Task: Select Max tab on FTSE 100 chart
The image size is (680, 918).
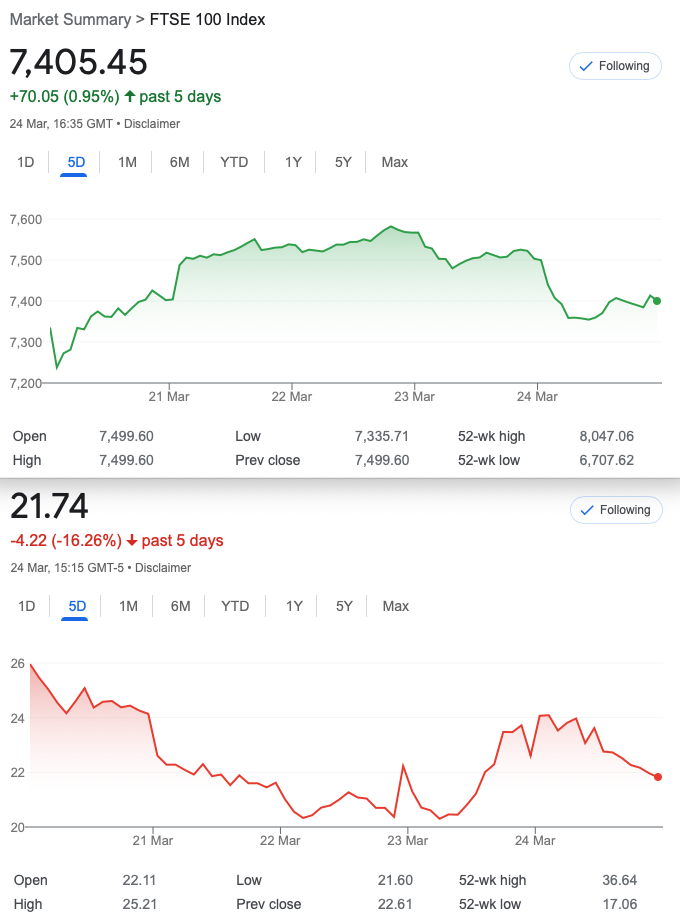Action: point(394,162)
